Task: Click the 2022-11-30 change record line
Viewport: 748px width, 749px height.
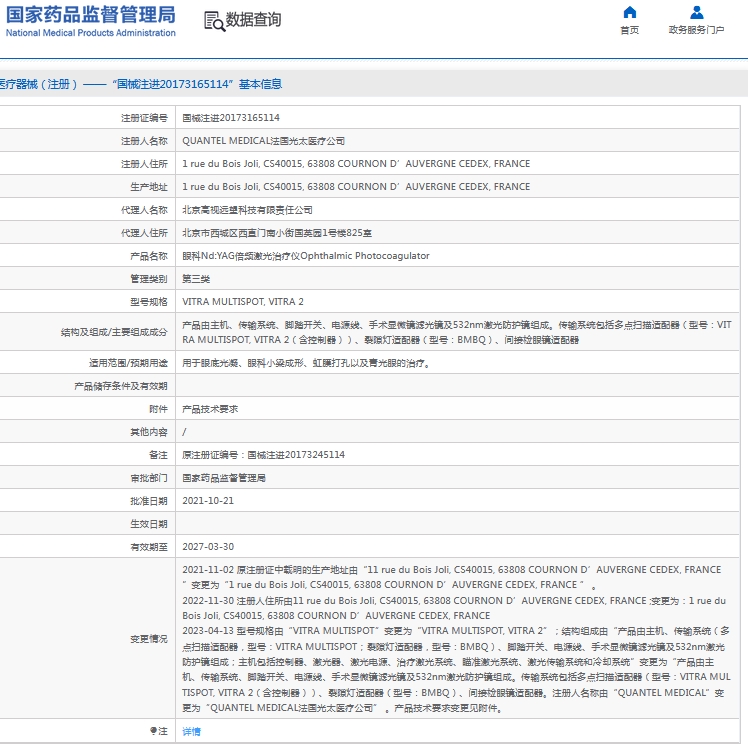Action: coord(454,608)
